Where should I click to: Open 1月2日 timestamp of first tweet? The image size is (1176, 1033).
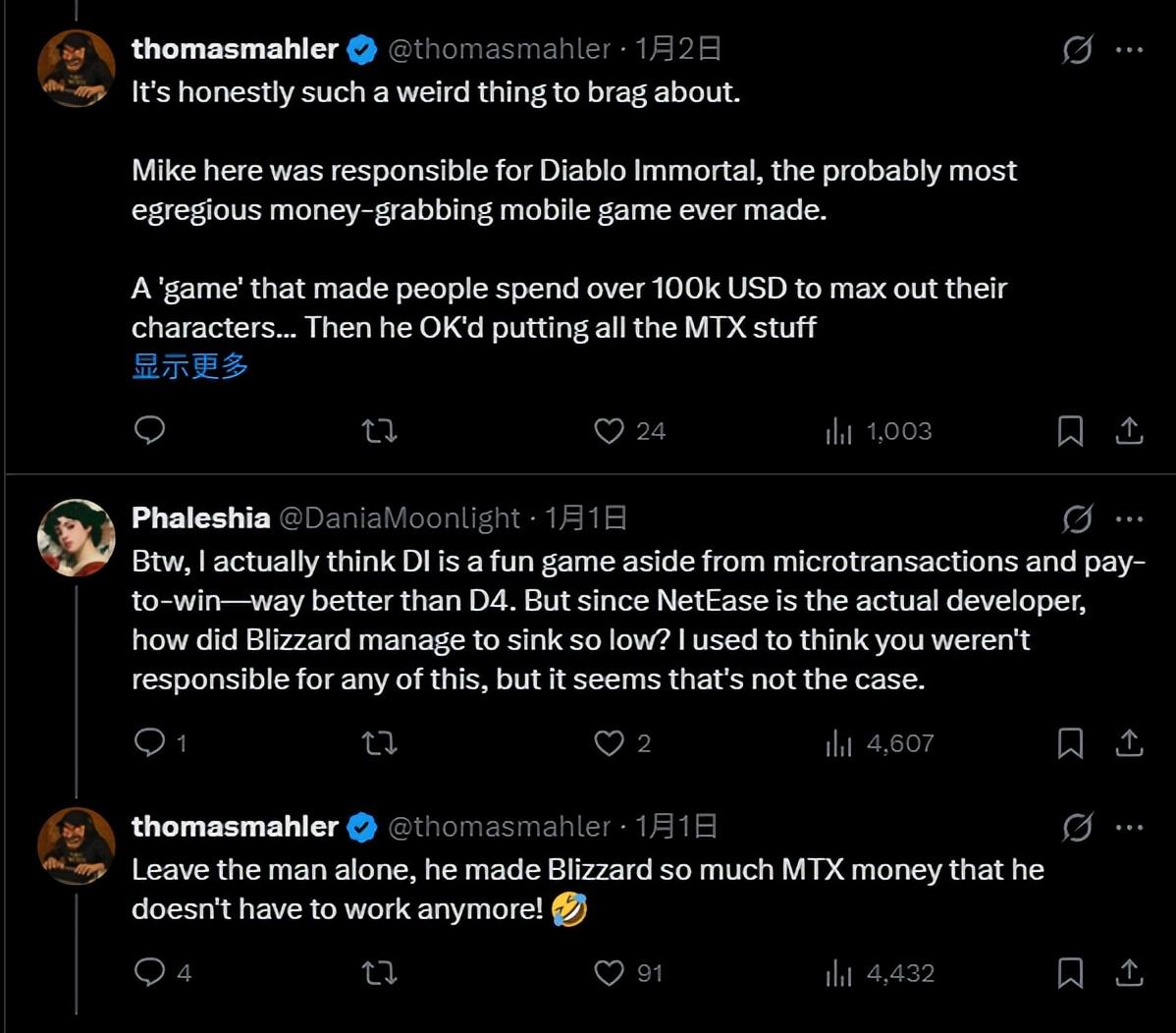[x=678, y=49]
